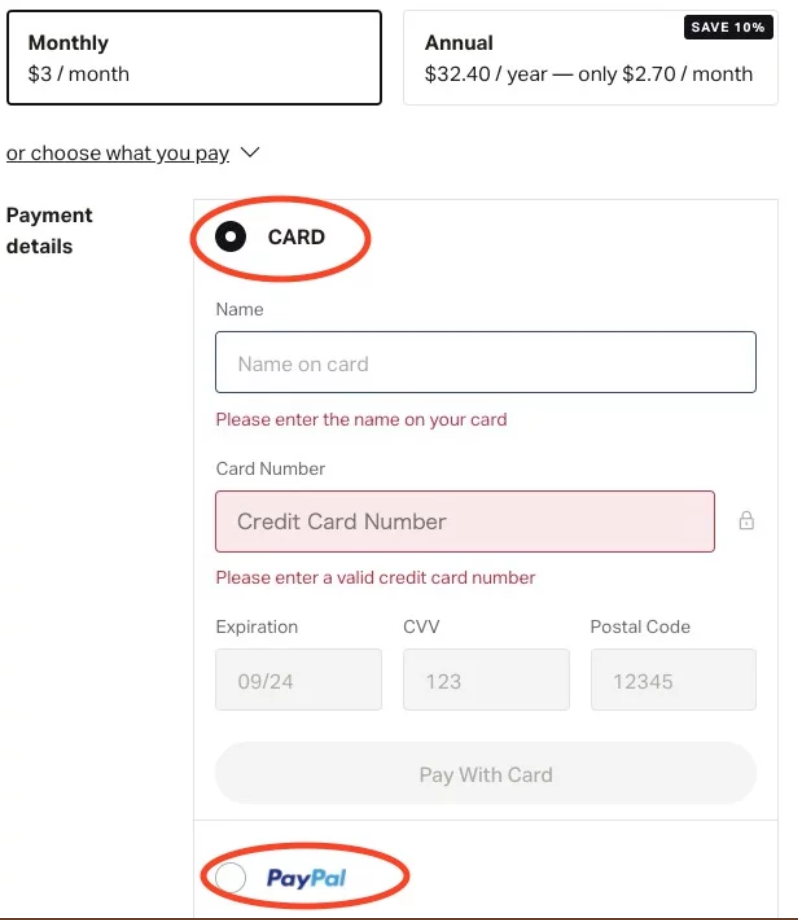Viewport: 798px width, 920px height.
Task: Focus the CVV input box
Action: [485, 680]
